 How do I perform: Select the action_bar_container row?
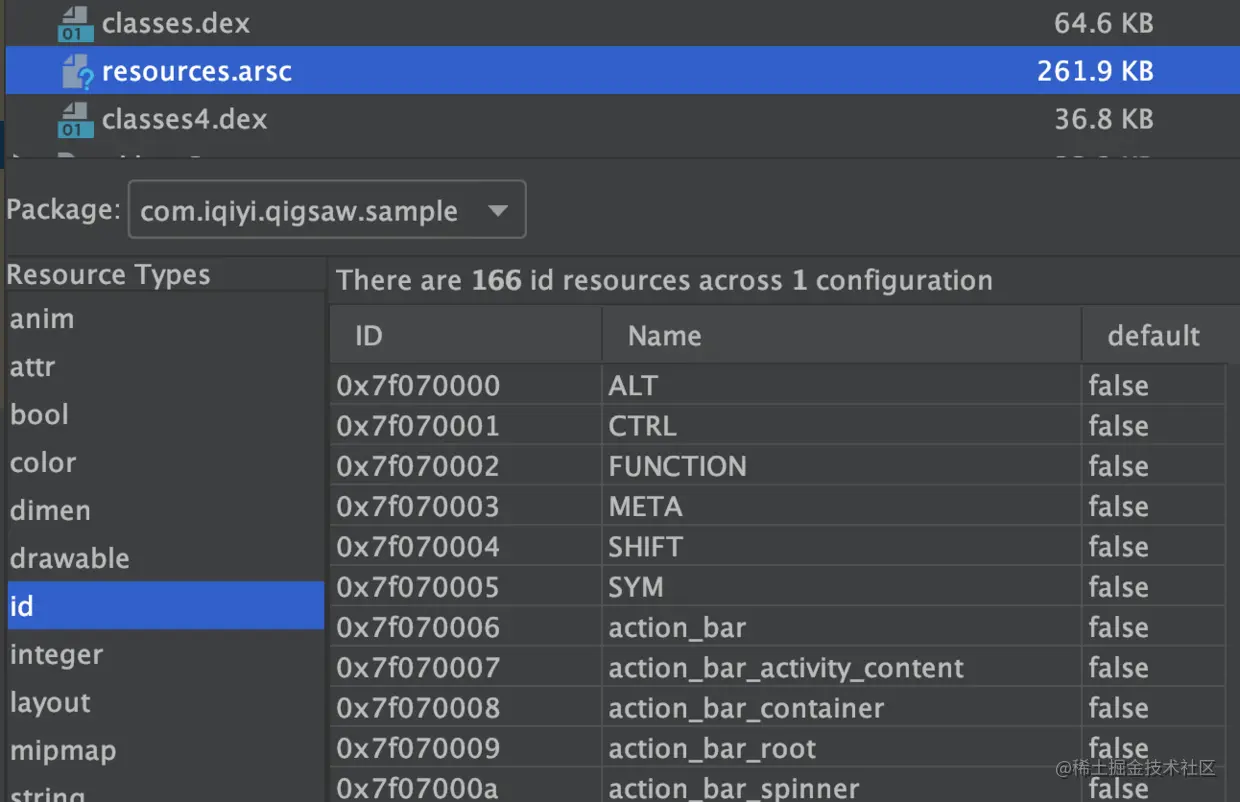pos(746,708)
